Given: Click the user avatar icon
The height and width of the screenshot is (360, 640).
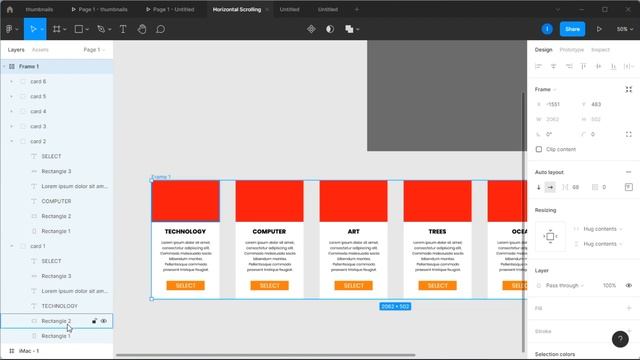Looking at the screenshot, I should (547, 29).
